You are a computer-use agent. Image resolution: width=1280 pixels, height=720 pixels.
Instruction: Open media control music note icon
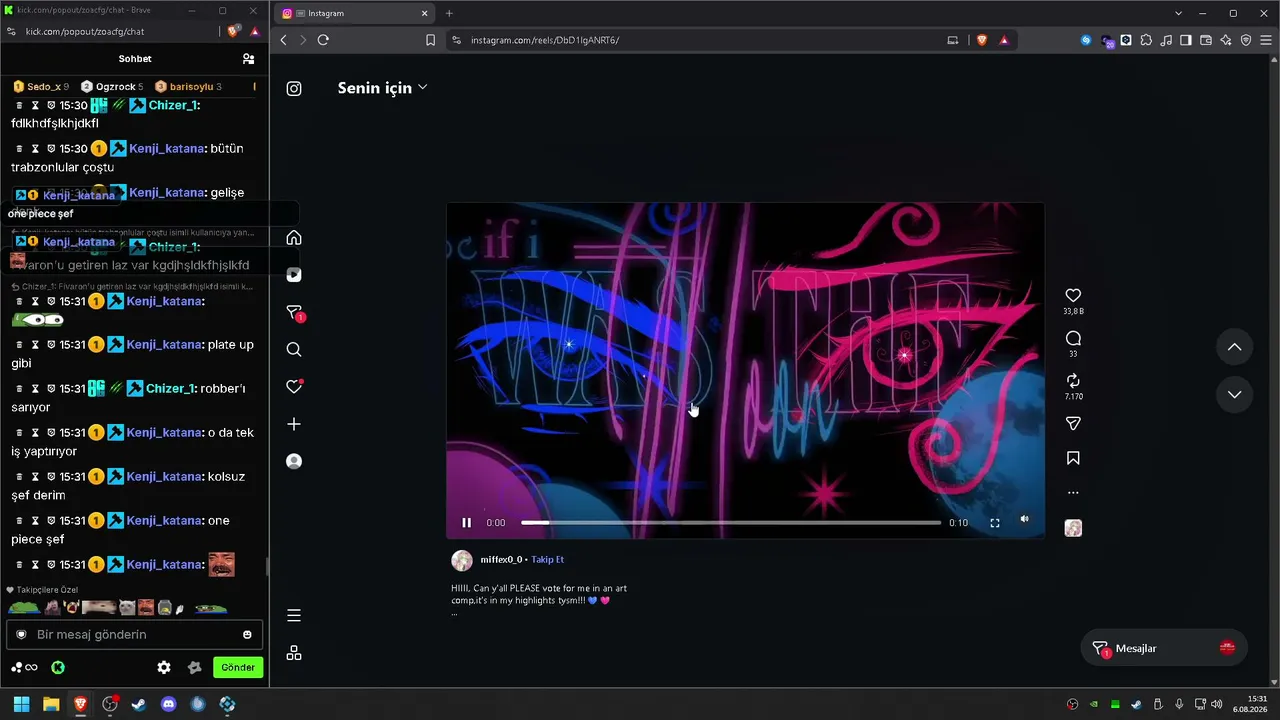coord(1166,40)
